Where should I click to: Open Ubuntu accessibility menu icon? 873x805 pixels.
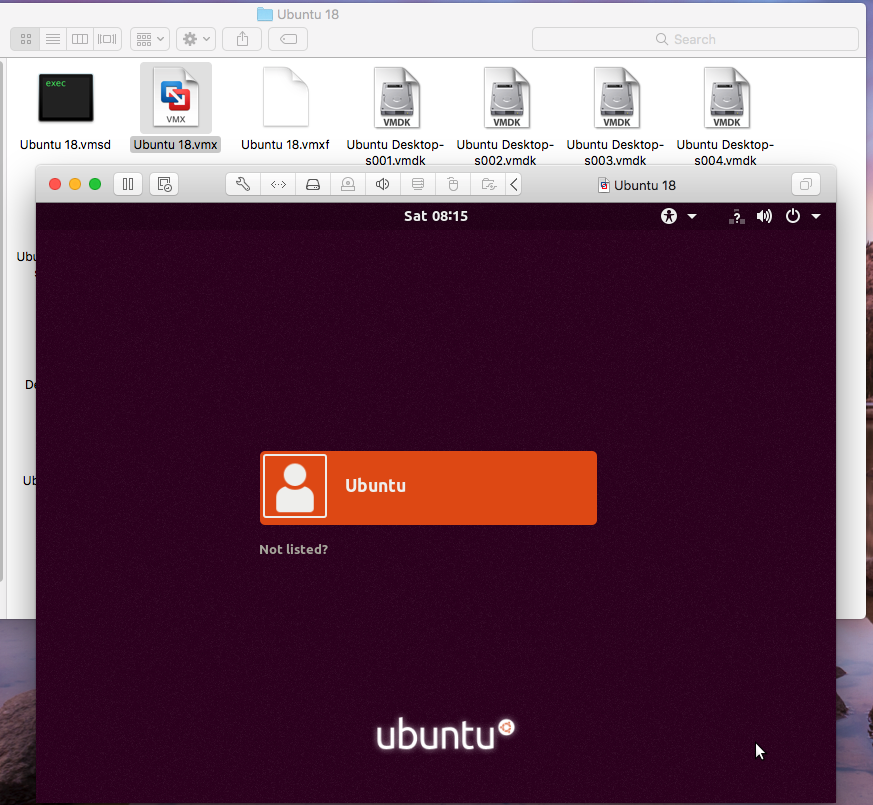[x=669, y=216]
